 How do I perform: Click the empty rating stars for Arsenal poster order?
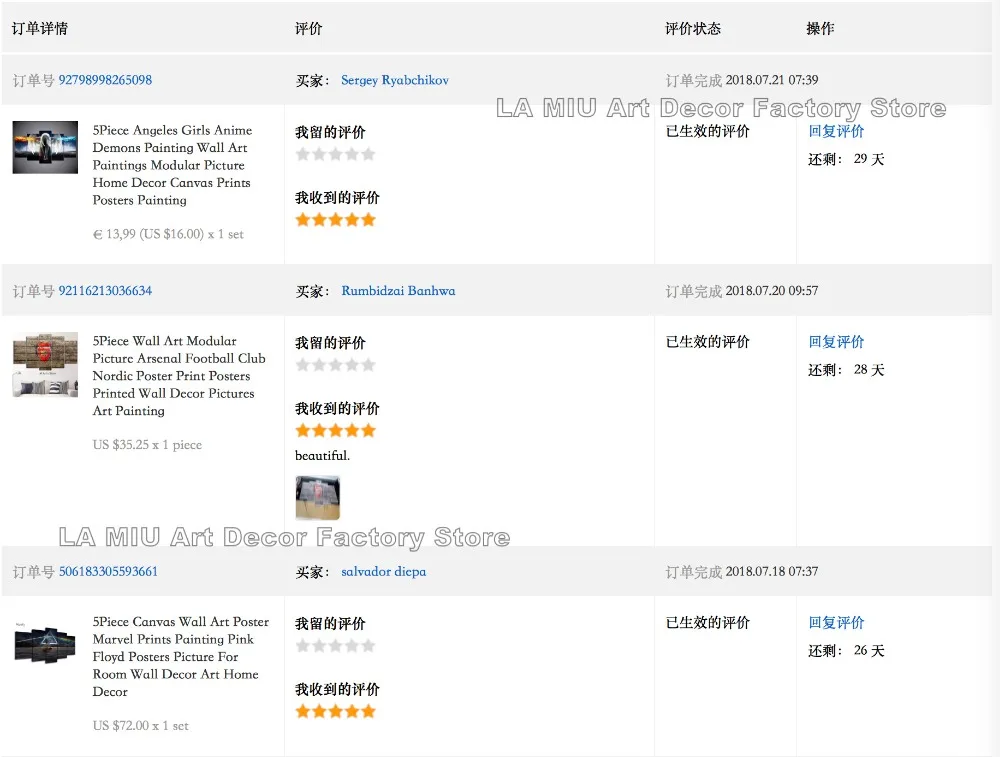pyautogui.click(x=335, y=365)
